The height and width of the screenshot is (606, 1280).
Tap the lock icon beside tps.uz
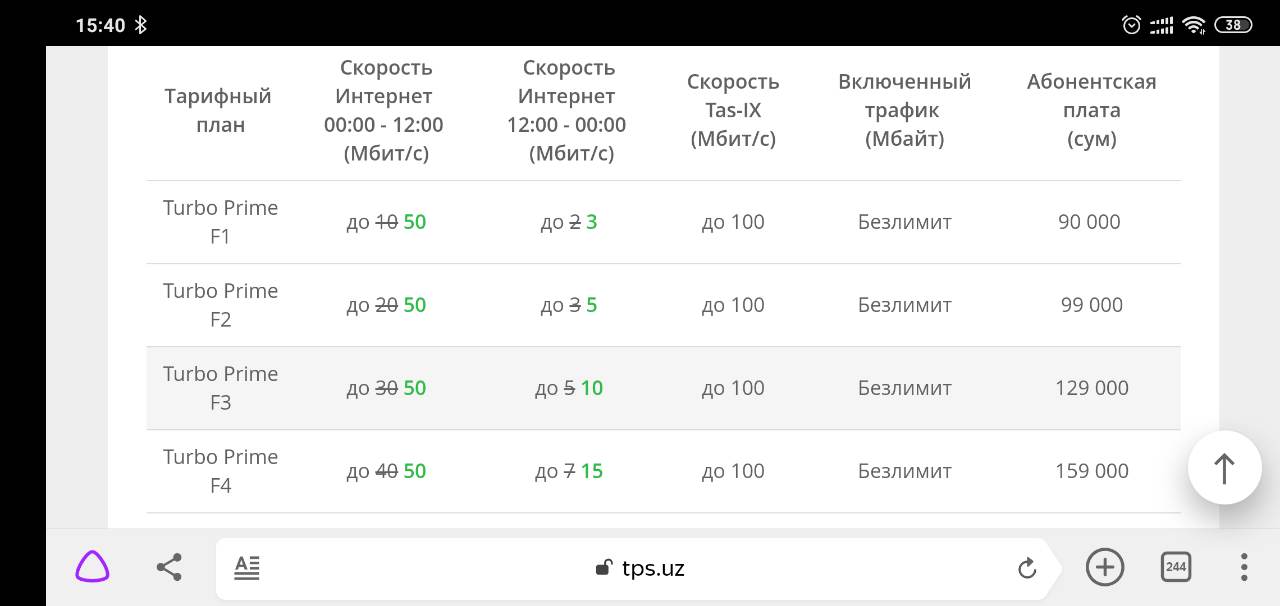(603, 568)
